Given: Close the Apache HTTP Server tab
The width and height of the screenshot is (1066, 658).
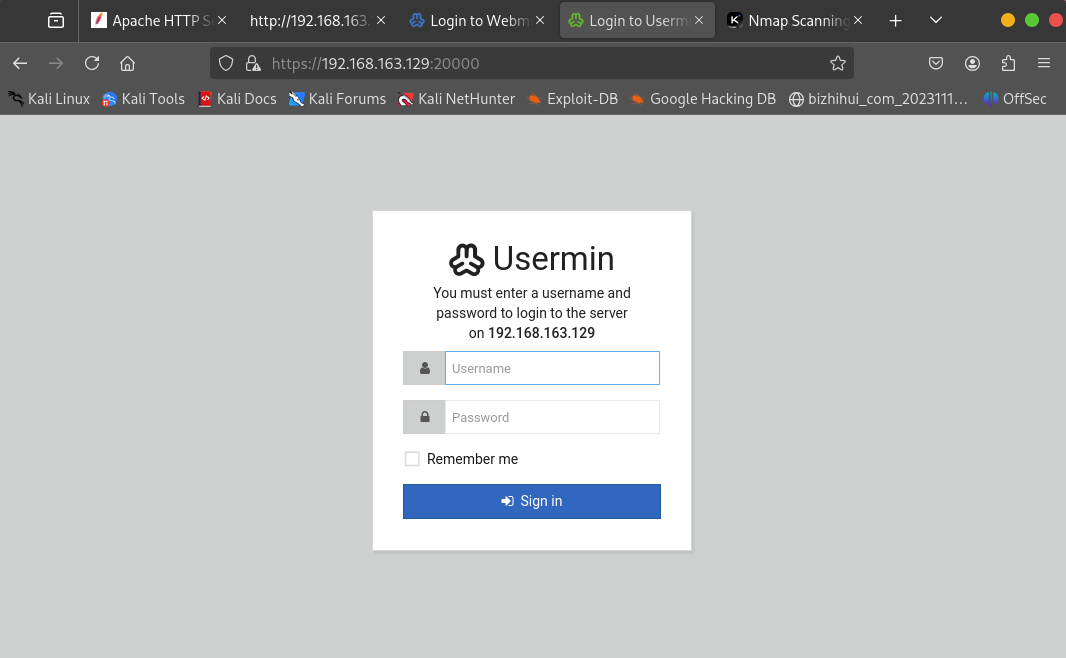Looking at the screenshot, I should pyautogui.click(x=222, y=20).
